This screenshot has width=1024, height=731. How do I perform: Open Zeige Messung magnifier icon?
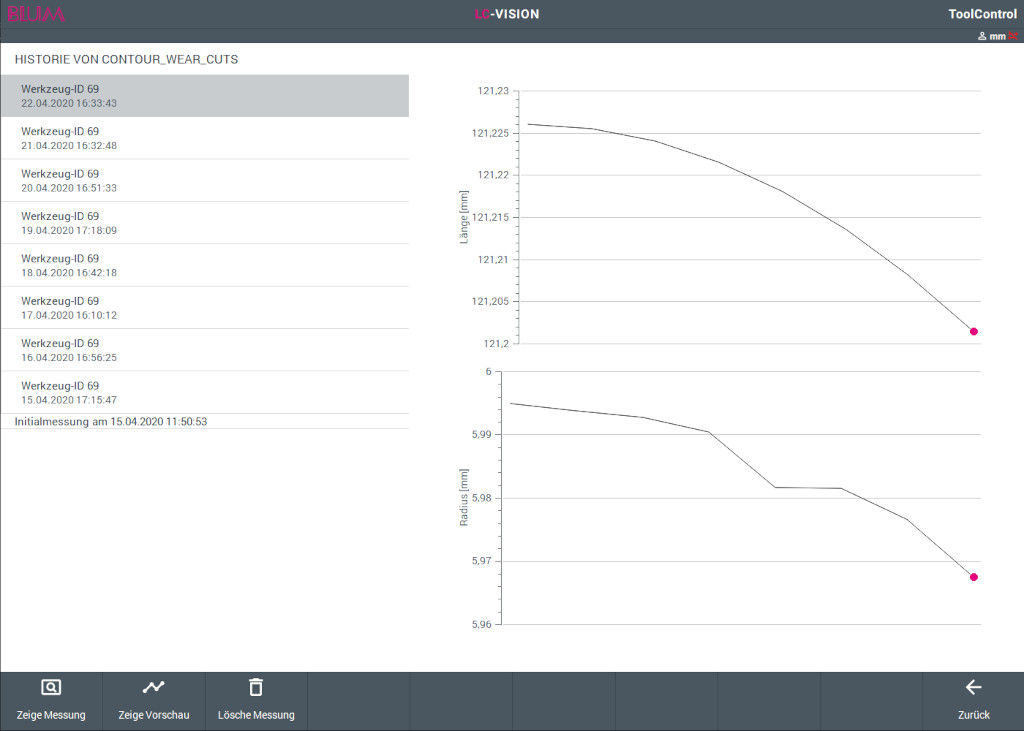pyautogui.click(x=51, y=687)
